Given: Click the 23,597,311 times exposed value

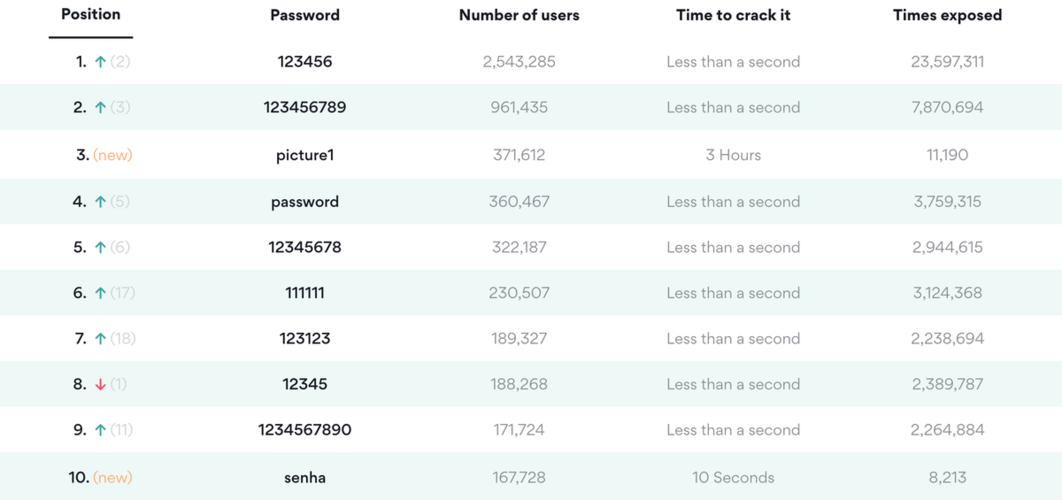Looking at the screenshot, I should coord(947,62).
